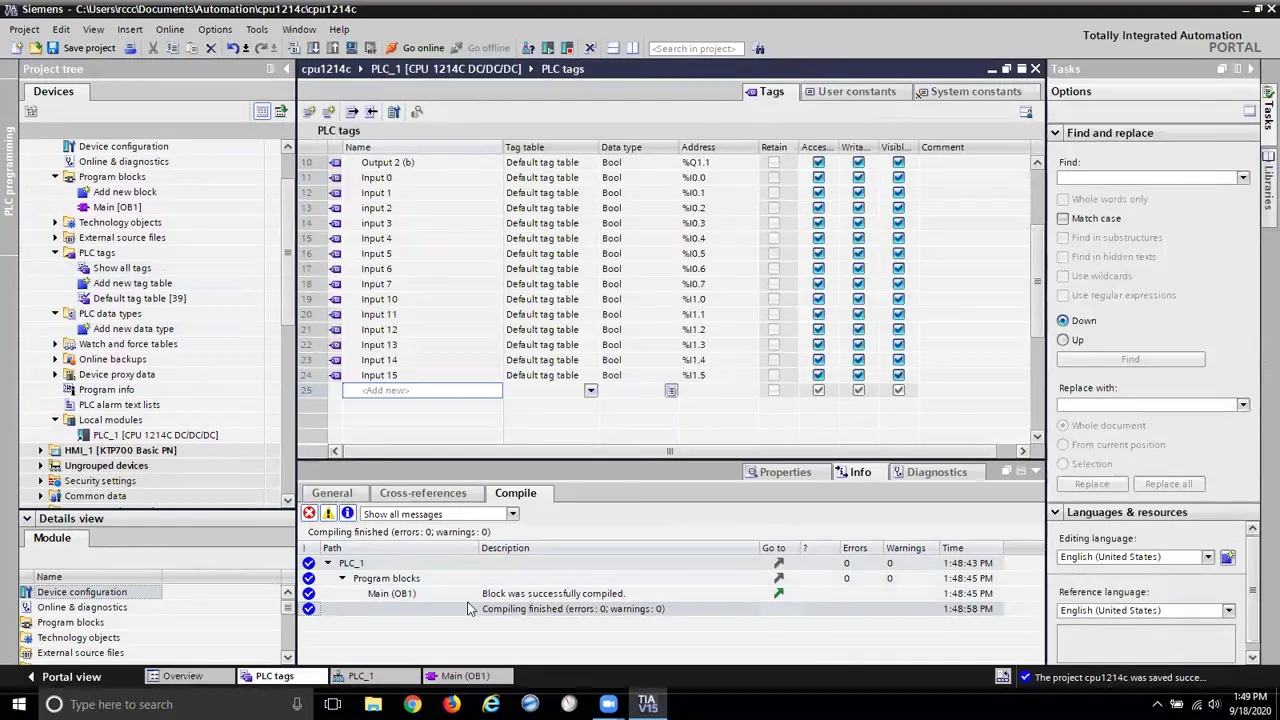Click the Add new tag name field
This screenshot has height=720, width=1280.
pyautogui.click(x=422, y=390)
